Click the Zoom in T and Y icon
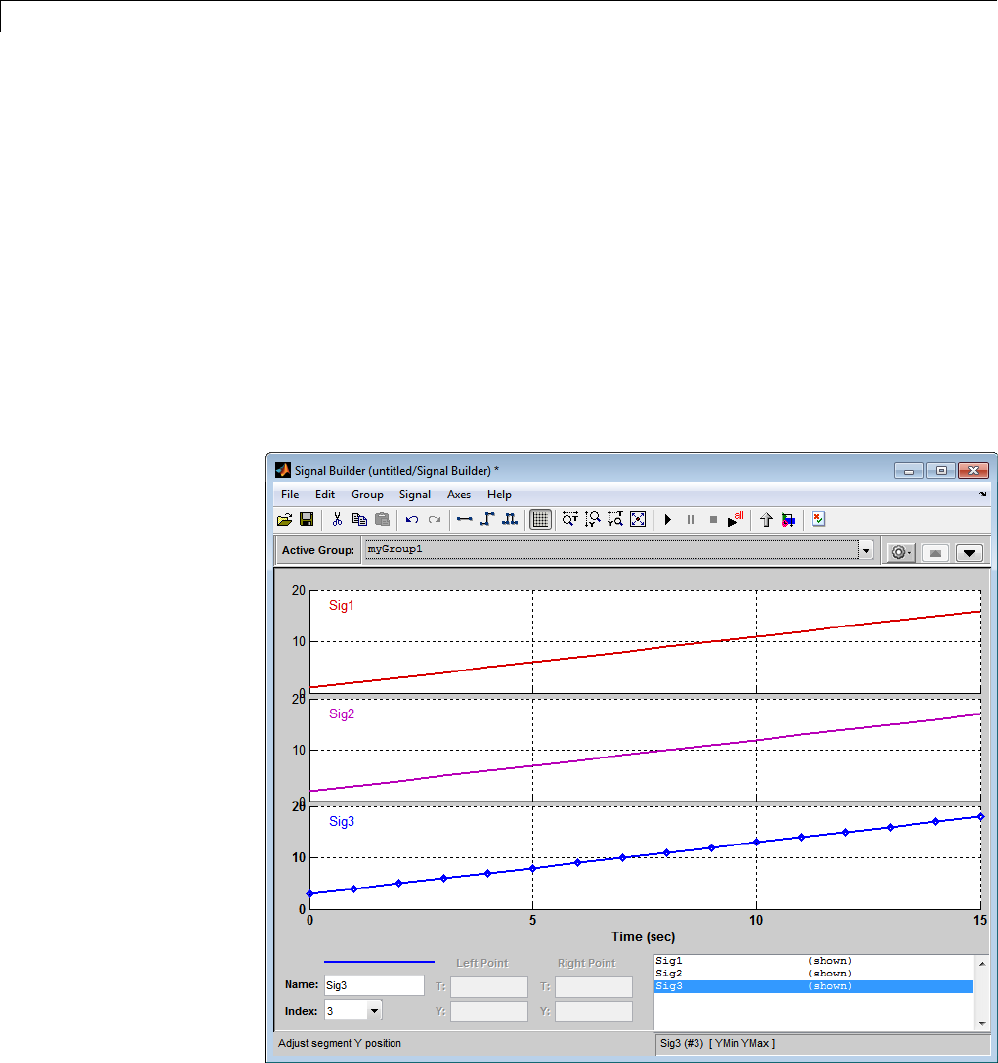 pyautogui.click(x=615, y=519)
